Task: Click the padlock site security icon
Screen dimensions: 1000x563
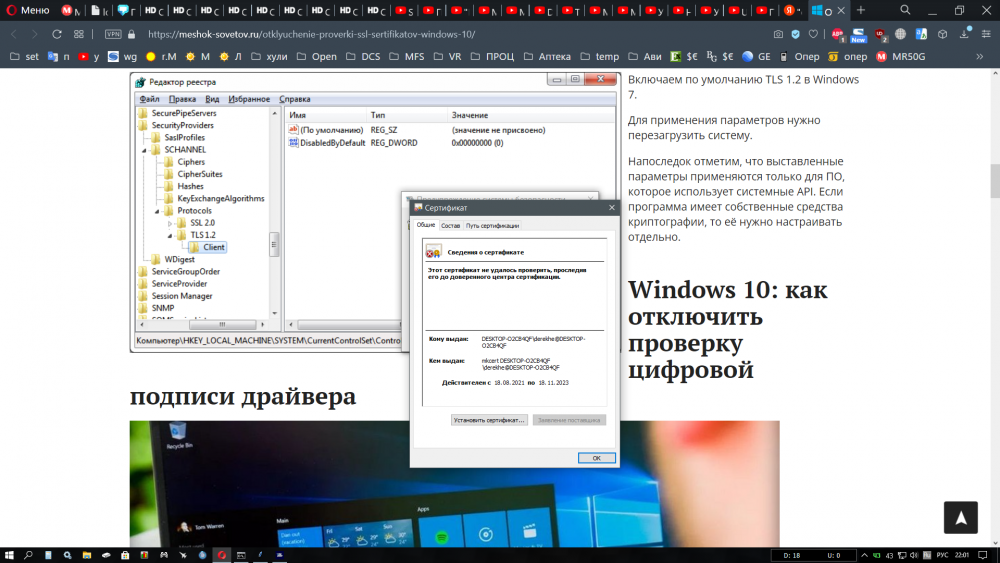Action: 131,34
